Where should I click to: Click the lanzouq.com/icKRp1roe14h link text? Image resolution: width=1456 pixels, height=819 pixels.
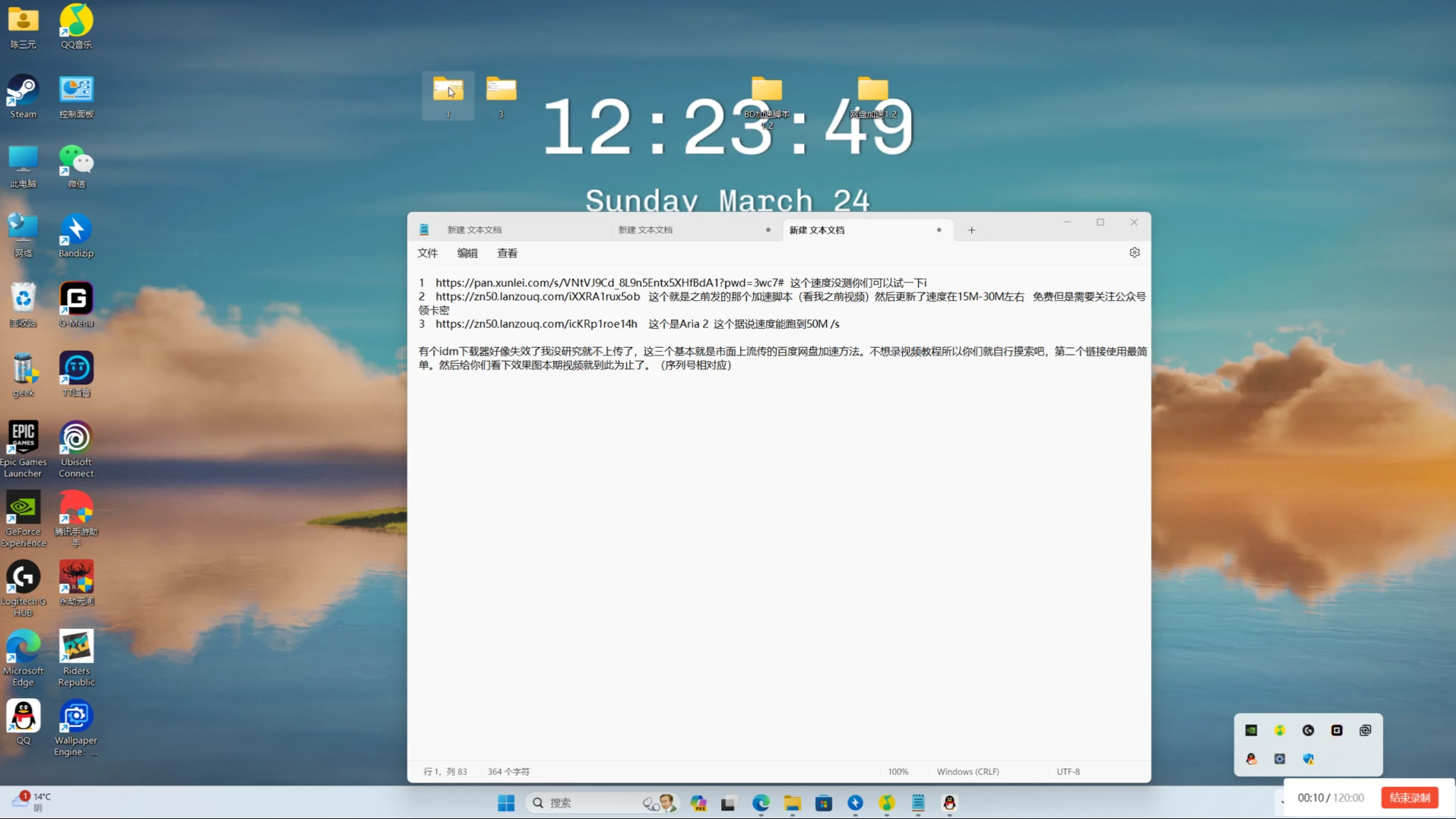[536, 324]
